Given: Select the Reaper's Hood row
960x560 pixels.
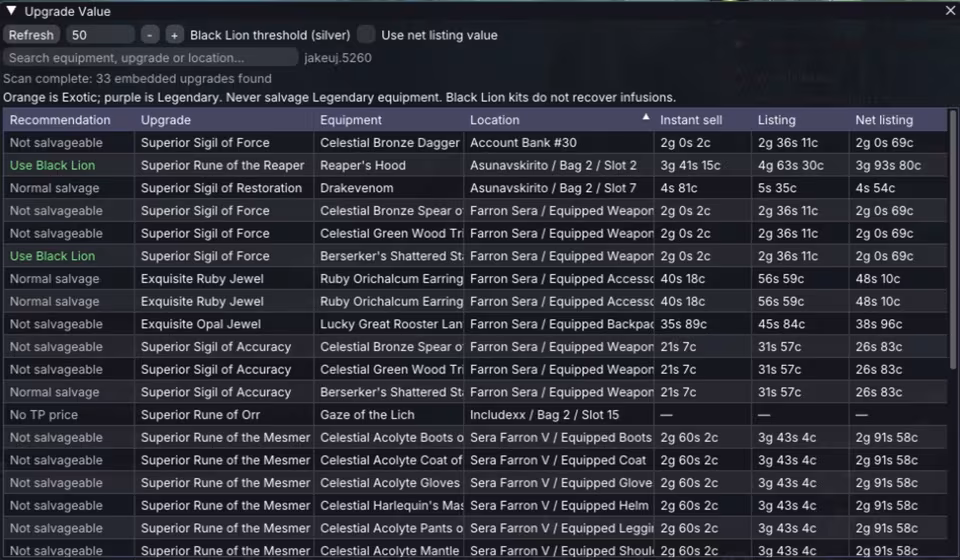Looking at the screenshot, I should click(475, 165).
